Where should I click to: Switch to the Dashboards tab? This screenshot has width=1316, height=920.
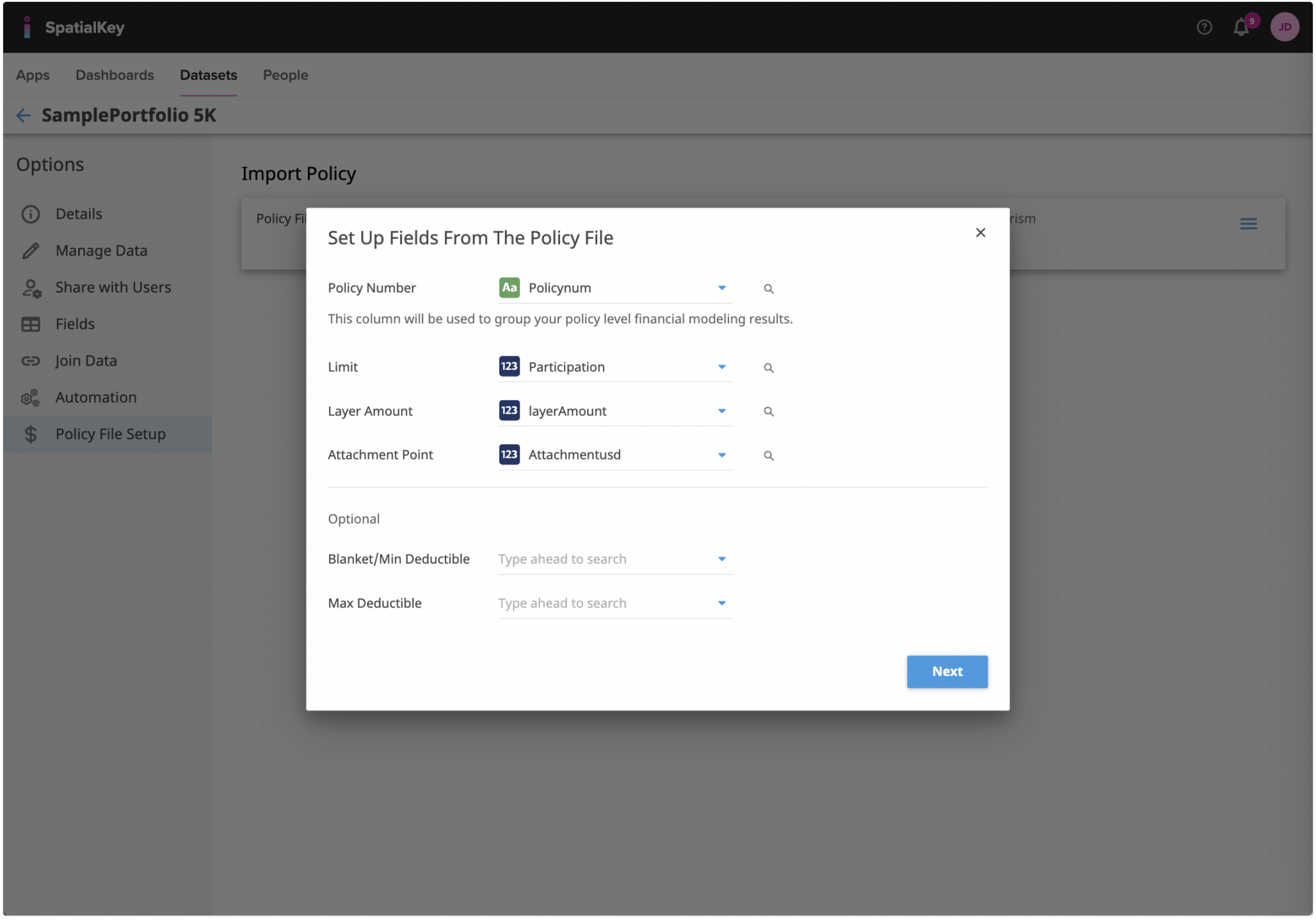[115, 76]
